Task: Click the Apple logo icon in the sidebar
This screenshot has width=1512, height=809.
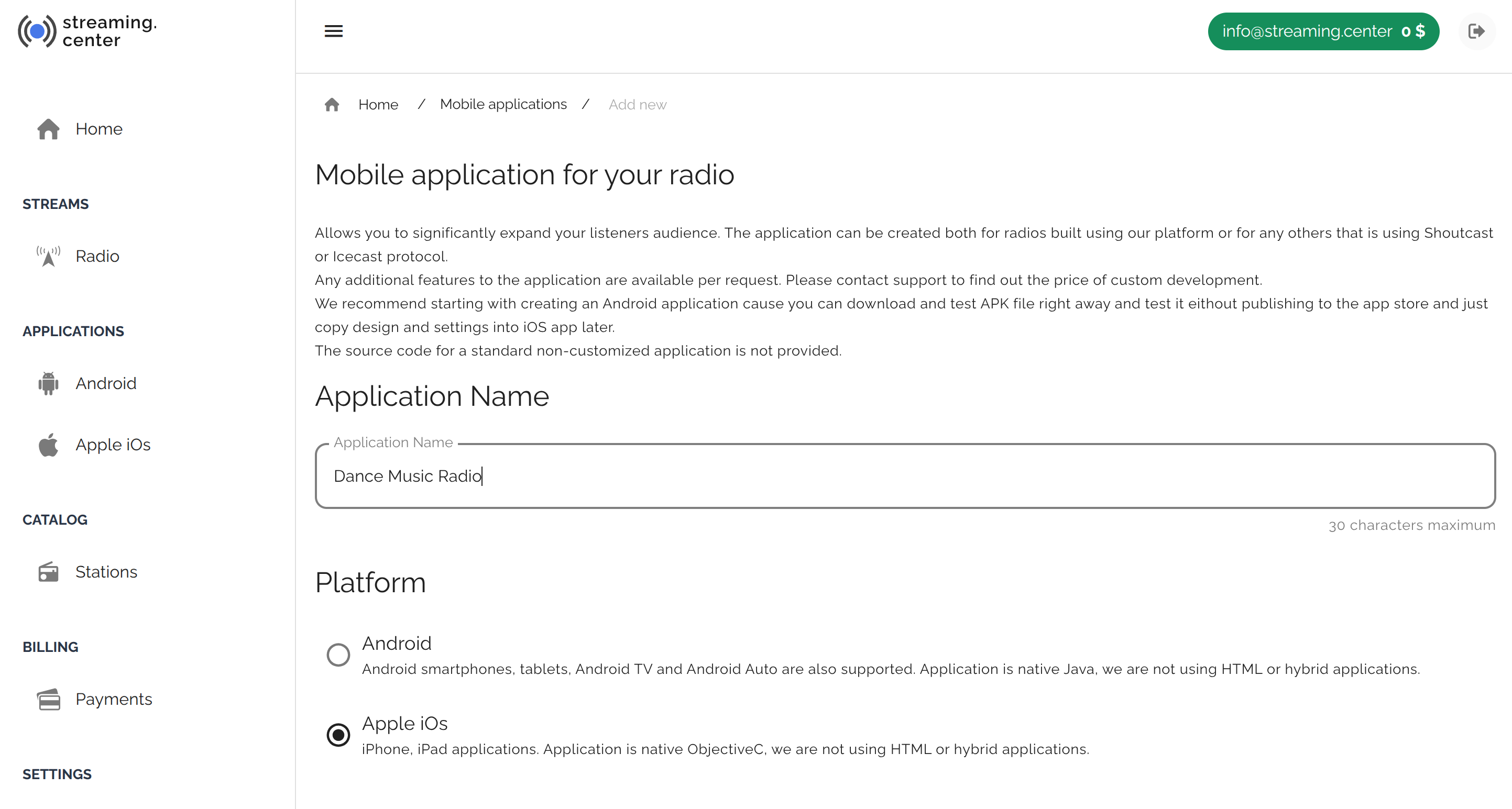Action: pyautogui.click(x=48, y=445)
